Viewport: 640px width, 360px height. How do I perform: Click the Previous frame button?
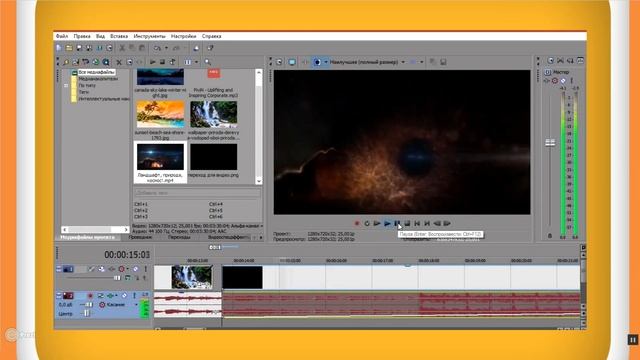[x=437, y=223]
